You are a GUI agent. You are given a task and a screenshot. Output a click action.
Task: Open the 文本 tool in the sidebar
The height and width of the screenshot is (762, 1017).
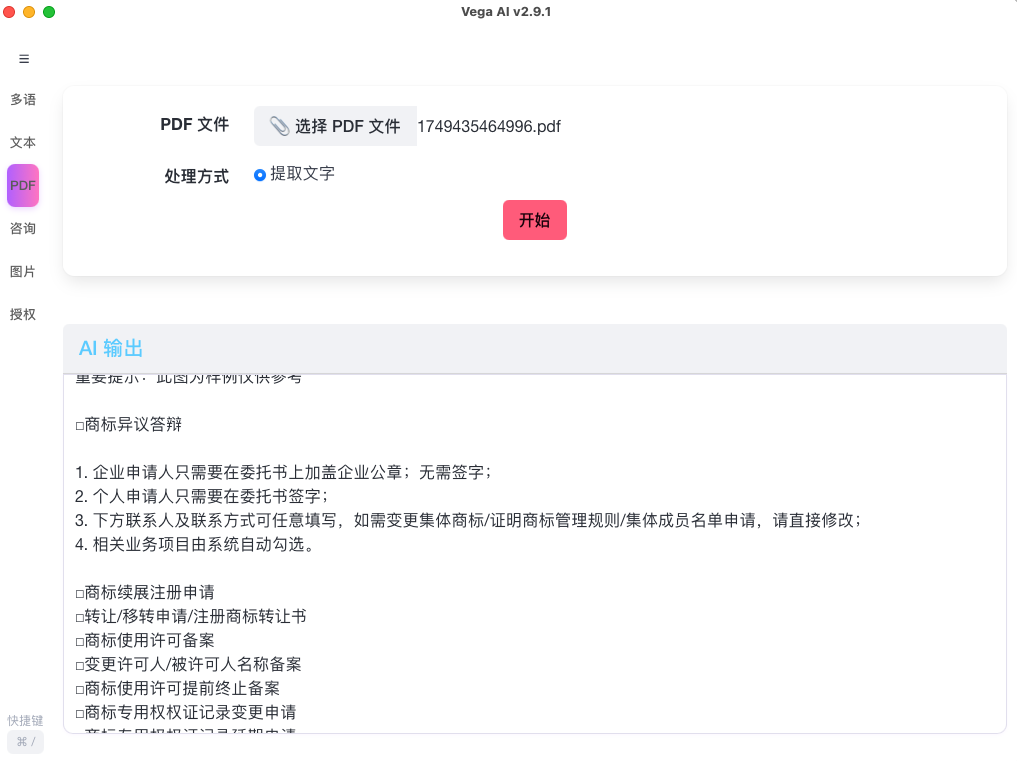coord(23,142)
